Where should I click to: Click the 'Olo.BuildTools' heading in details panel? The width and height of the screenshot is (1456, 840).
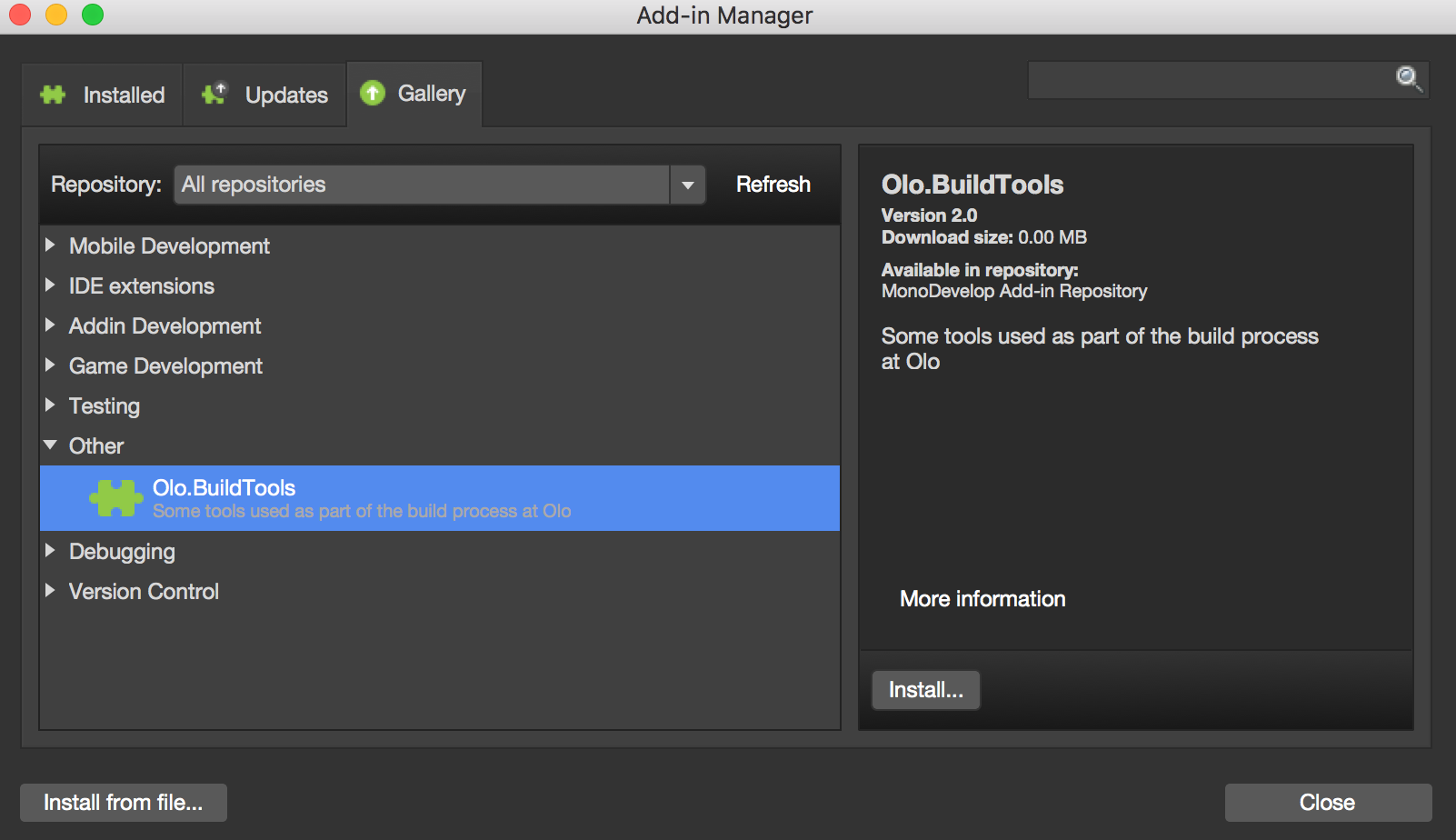point(972,185)
